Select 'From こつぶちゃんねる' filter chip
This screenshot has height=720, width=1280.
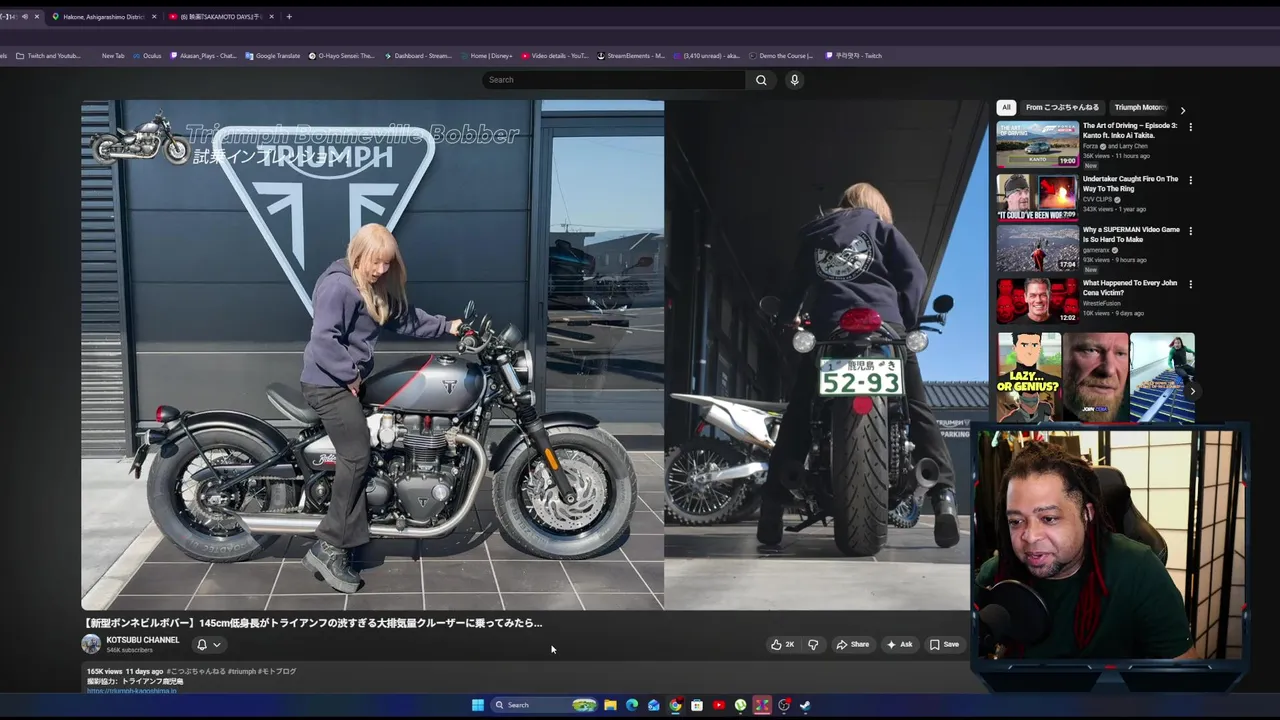1062,108
